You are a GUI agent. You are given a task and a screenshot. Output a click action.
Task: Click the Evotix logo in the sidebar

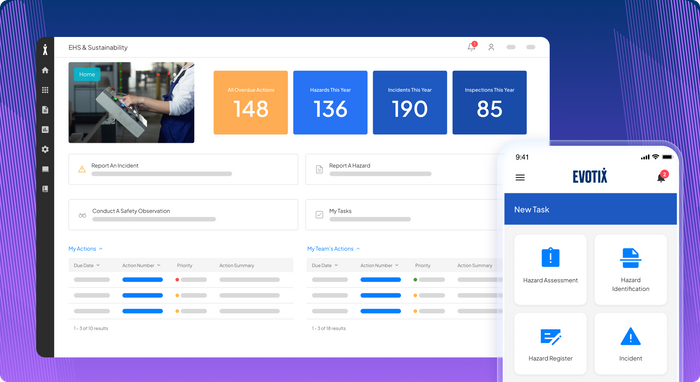click(45, 50)
